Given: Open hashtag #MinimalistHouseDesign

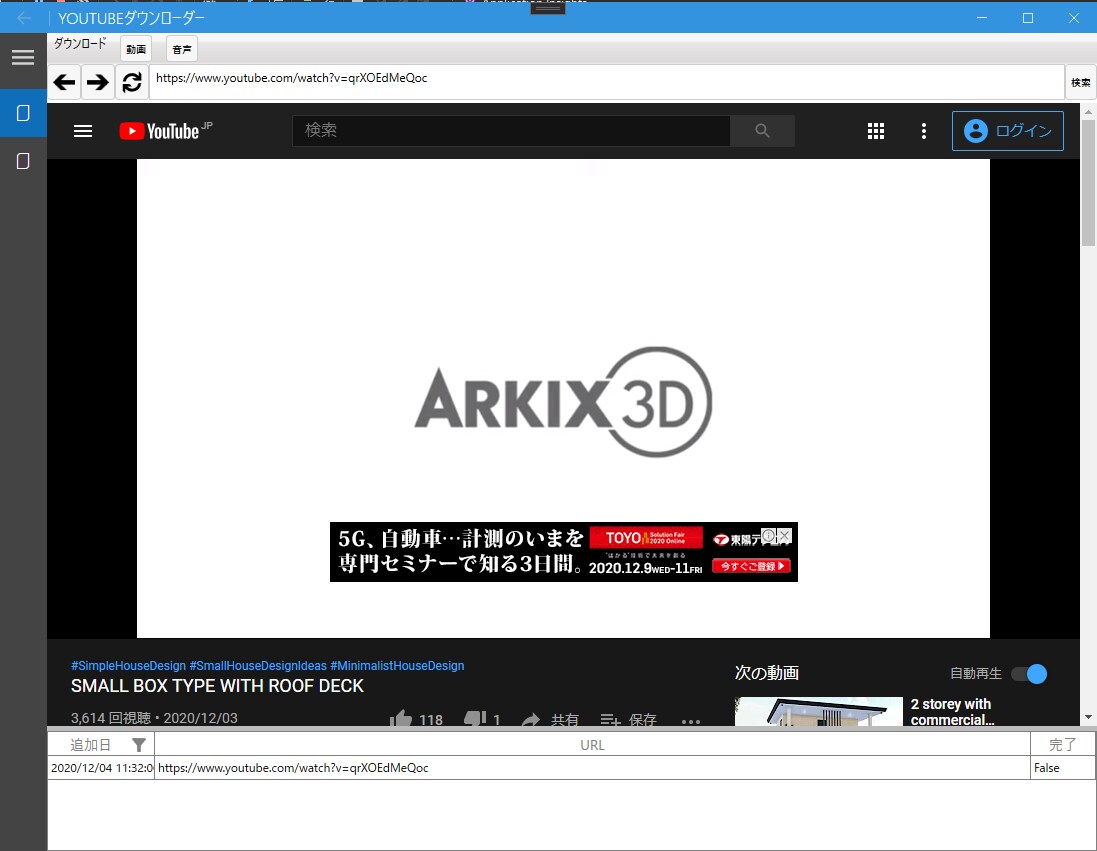Looking at the screenshot, I should click(x=397, y=666).
